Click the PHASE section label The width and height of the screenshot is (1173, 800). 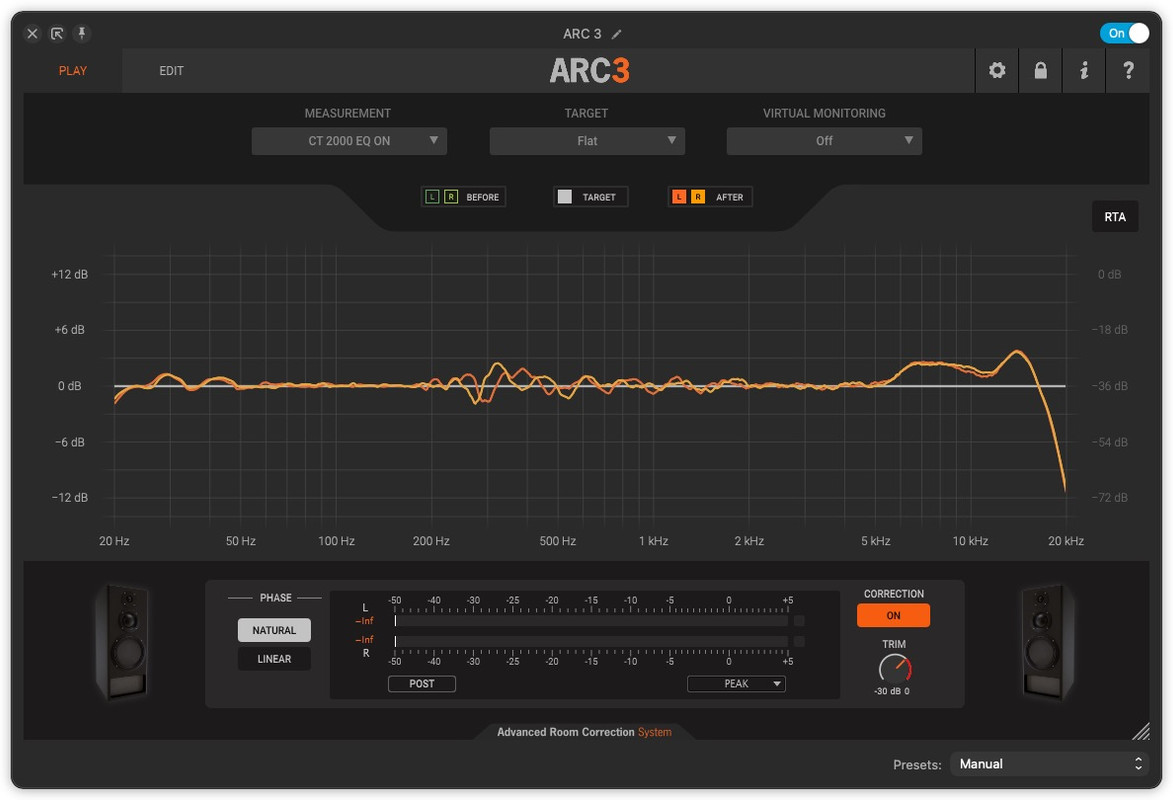[x=275, y=597]
